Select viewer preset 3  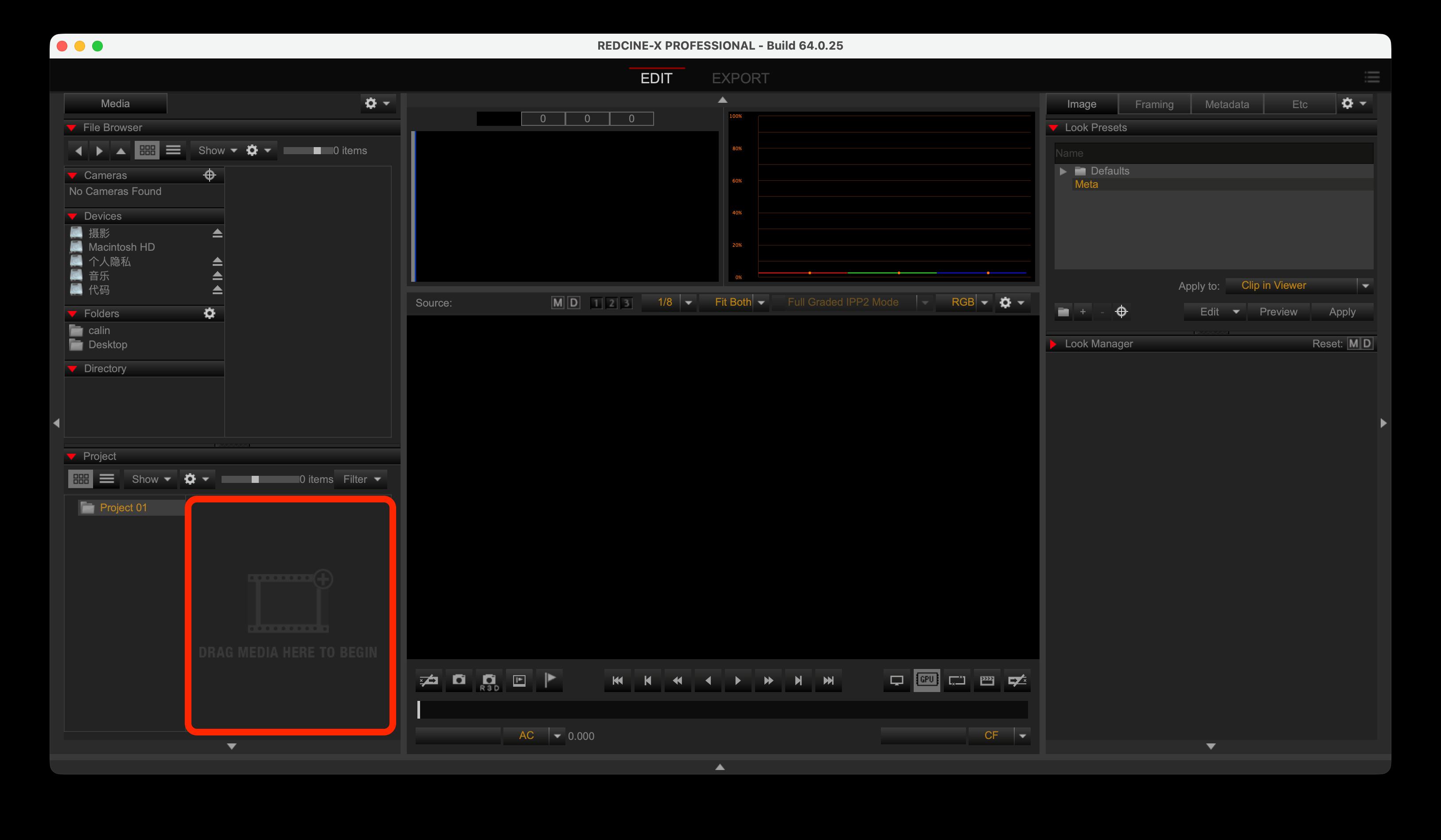pyautogui.click(x=627, y=303)
